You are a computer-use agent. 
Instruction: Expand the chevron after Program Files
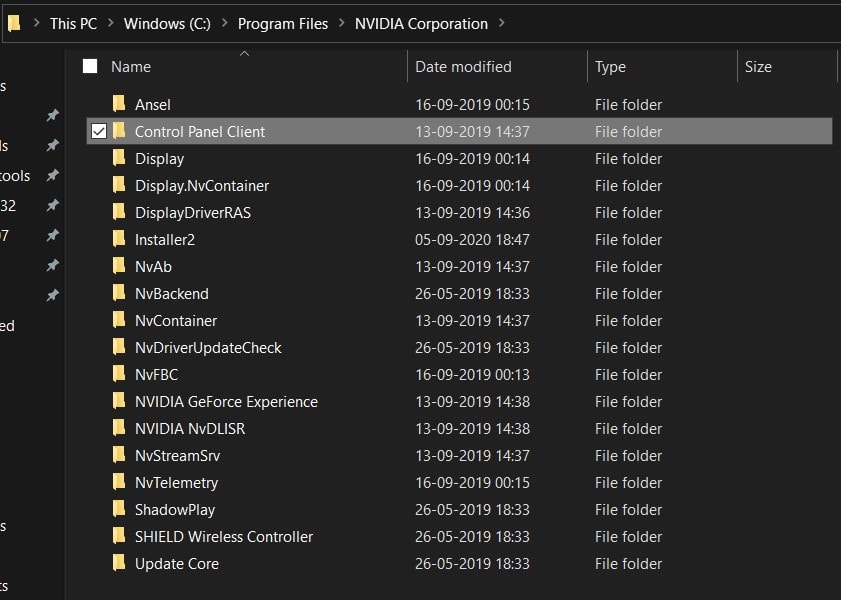click(x=342, y=24)
